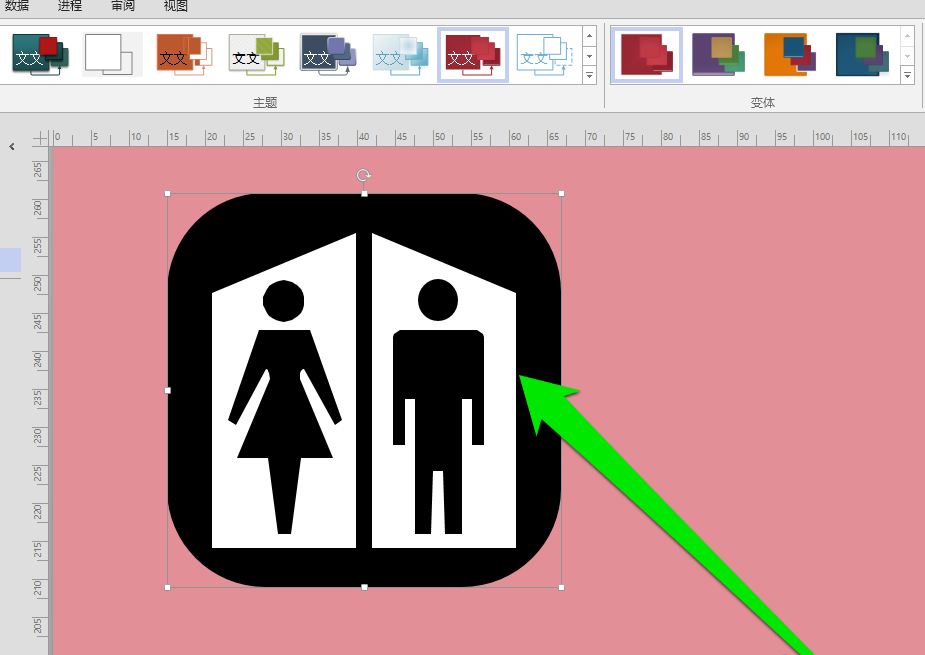Open the Variants gallery more dropdown

point(907,75)
